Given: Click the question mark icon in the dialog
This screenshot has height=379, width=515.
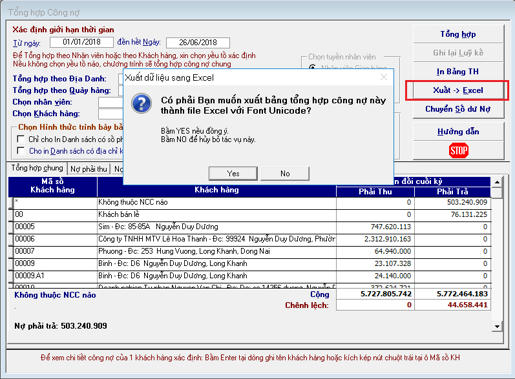Looking at the screenshot, I should click(x=141, y=103).
